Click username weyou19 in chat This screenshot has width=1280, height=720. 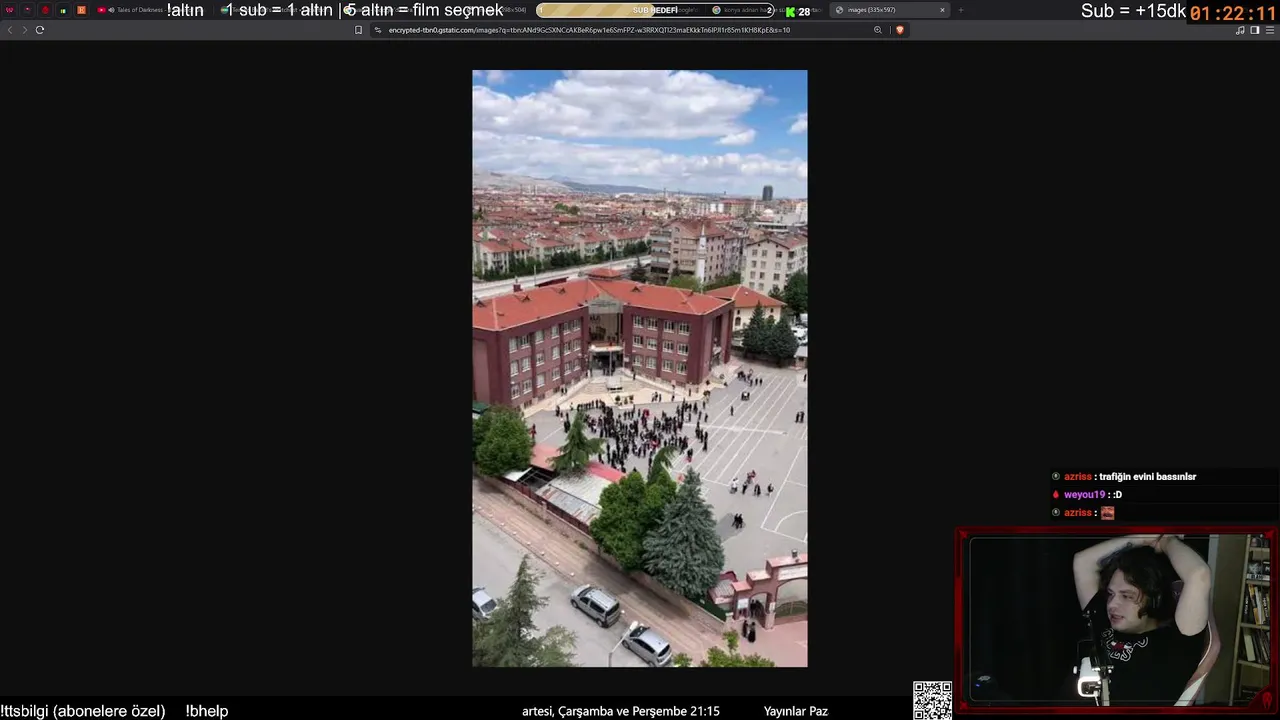[x=1084, y=495]
